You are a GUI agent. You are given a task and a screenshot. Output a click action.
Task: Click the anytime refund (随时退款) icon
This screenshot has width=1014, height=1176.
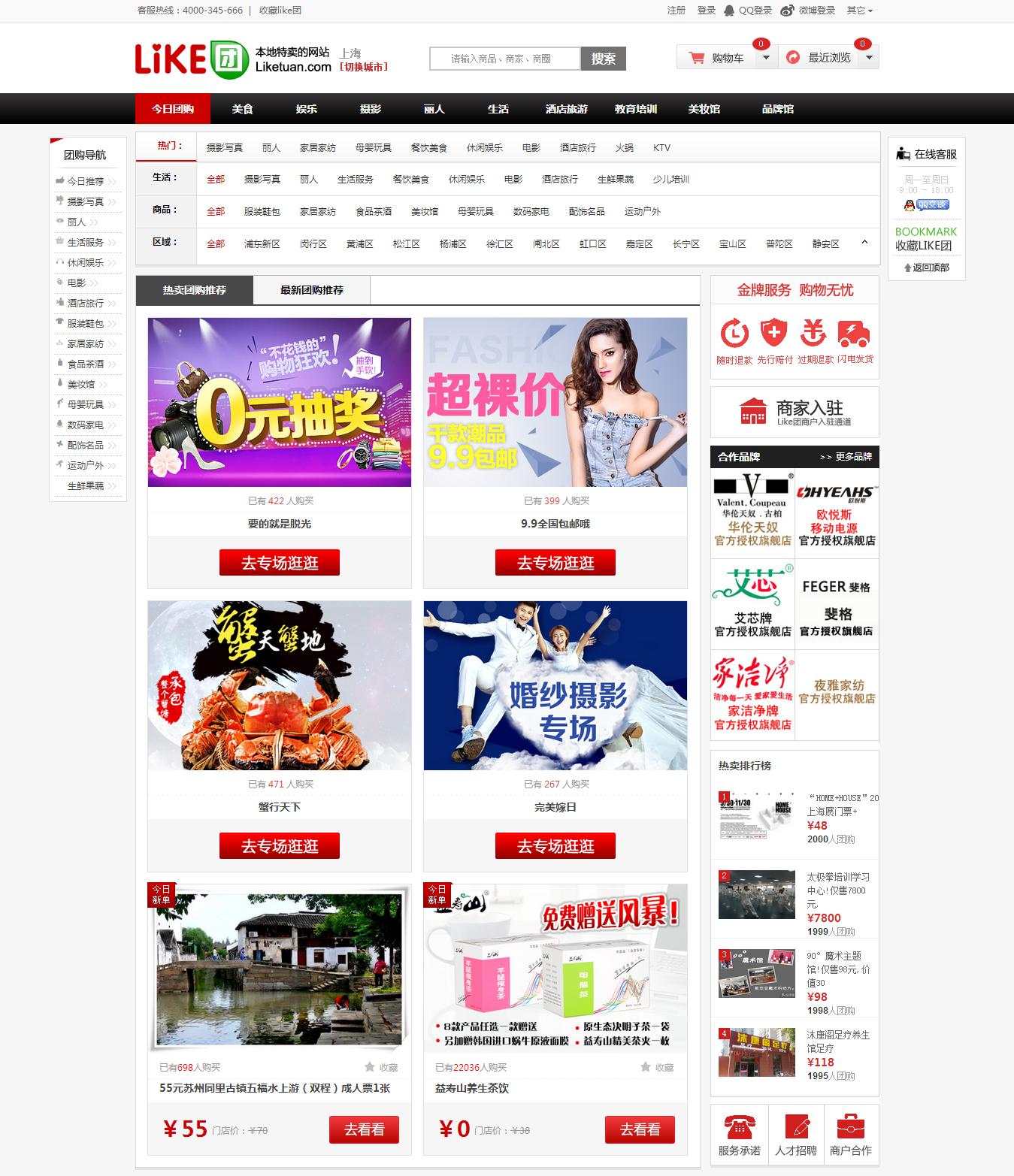[x=734, y=334]
